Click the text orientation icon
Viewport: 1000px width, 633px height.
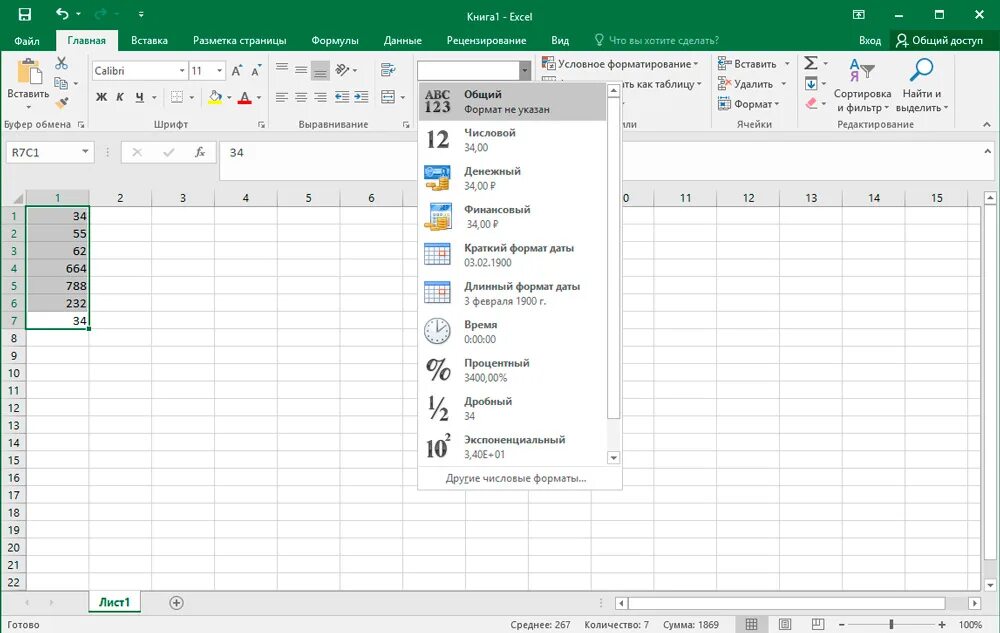(x=342, y=69)
